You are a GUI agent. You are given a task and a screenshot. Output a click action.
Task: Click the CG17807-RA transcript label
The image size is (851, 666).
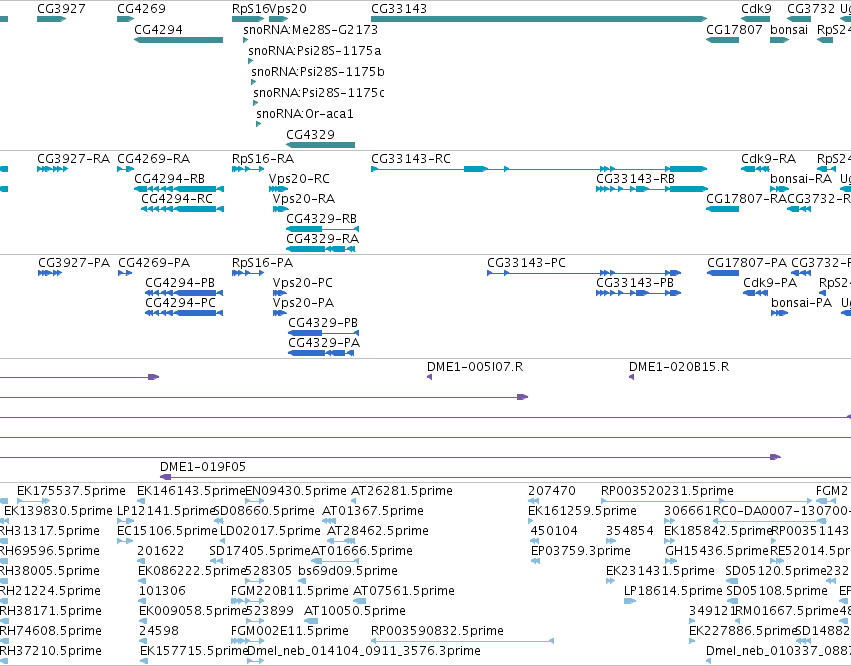pos(746,199)
